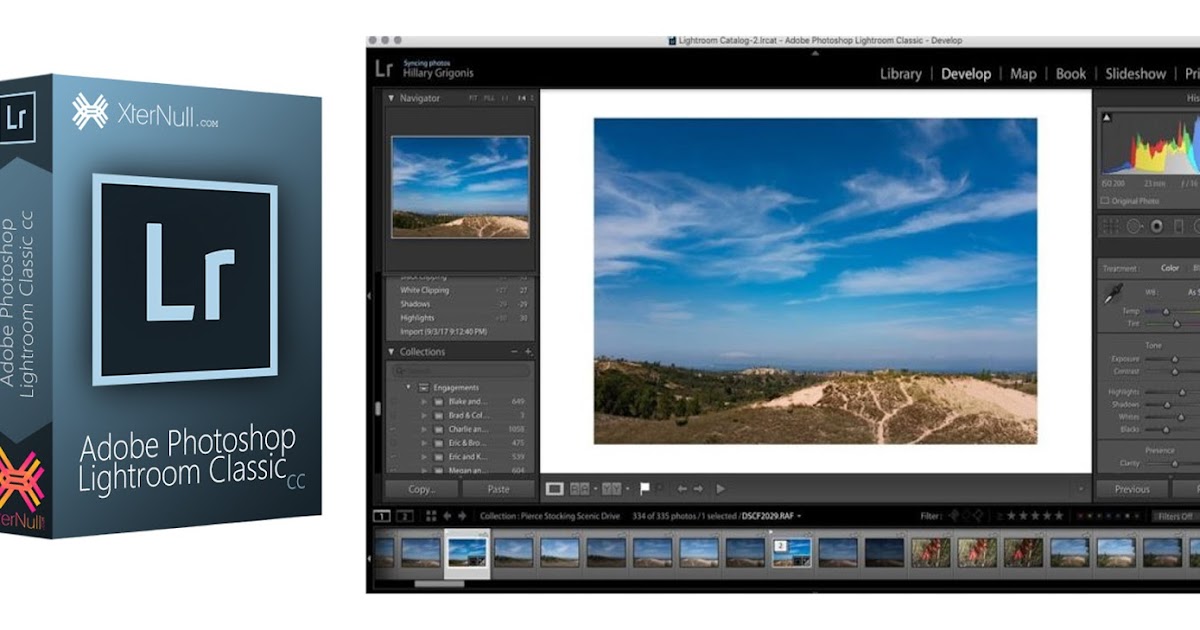Viewport: 1200px width, 630px height.
Task: Set Treatment to Color
Action: 1169,268
